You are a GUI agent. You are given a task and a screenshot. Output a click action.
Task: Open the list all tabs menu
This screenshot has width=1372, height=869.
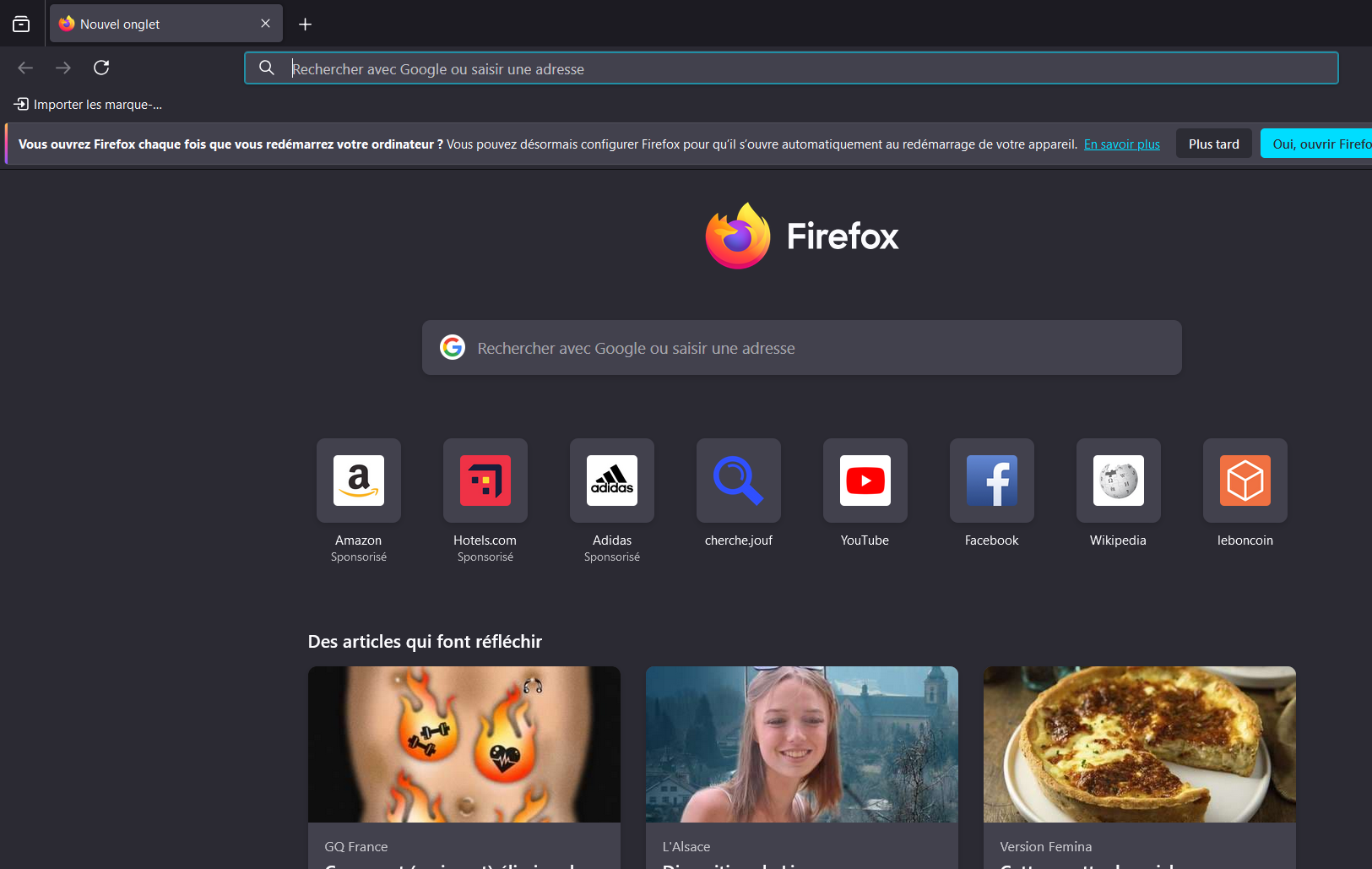tap(21, 24)
